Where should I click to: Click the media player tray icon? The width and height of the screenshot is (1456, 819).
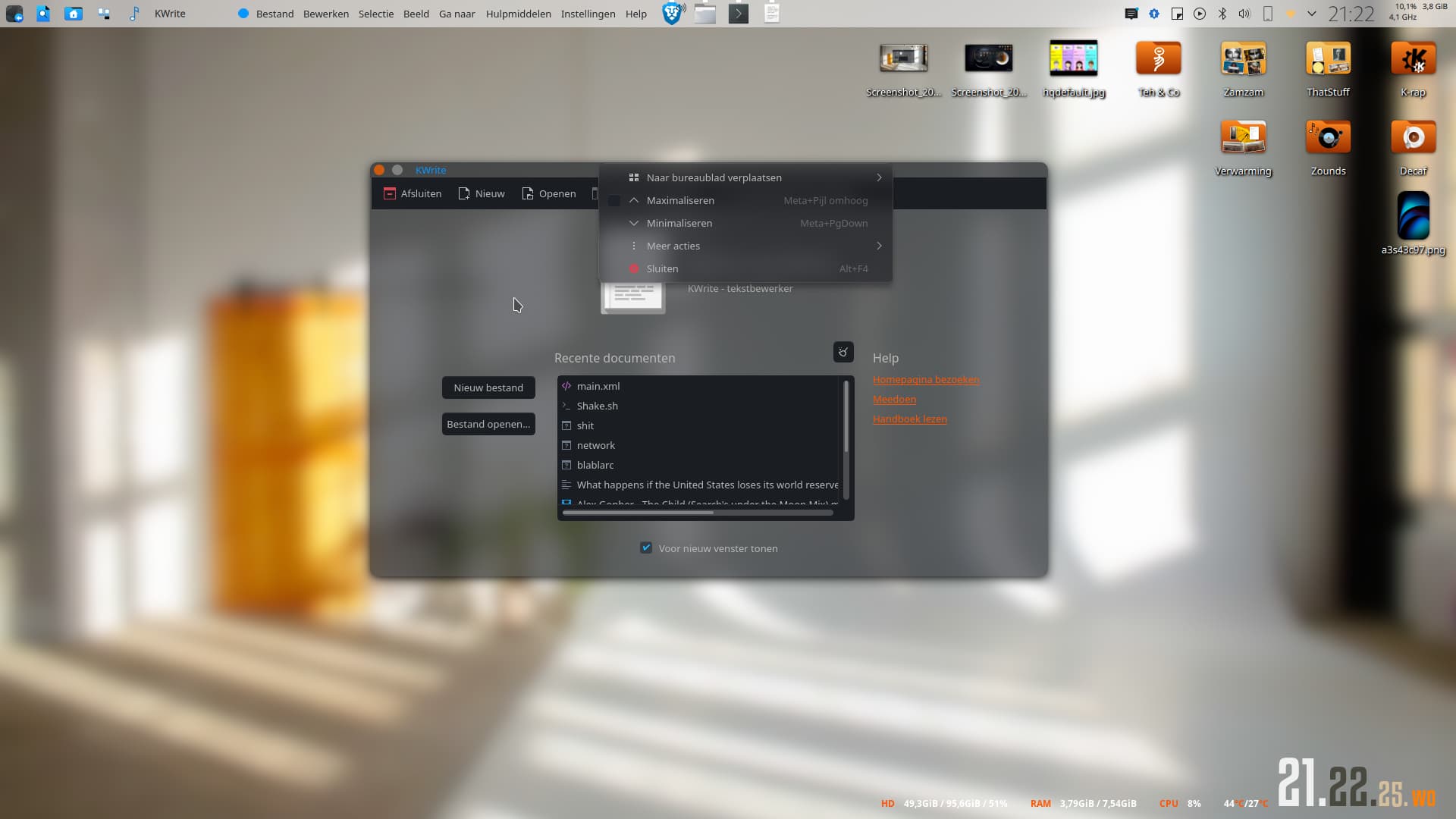[x=1200, y=14]
